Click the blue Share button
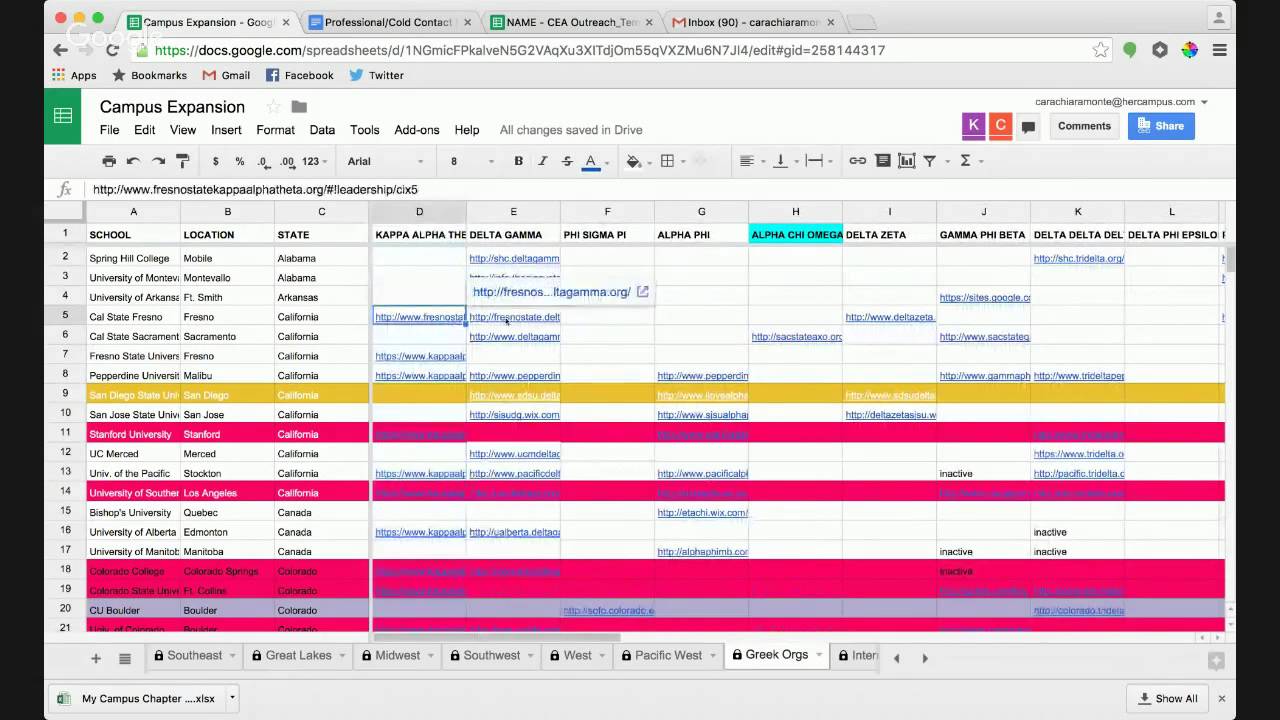 click(x=1161, y=126)
